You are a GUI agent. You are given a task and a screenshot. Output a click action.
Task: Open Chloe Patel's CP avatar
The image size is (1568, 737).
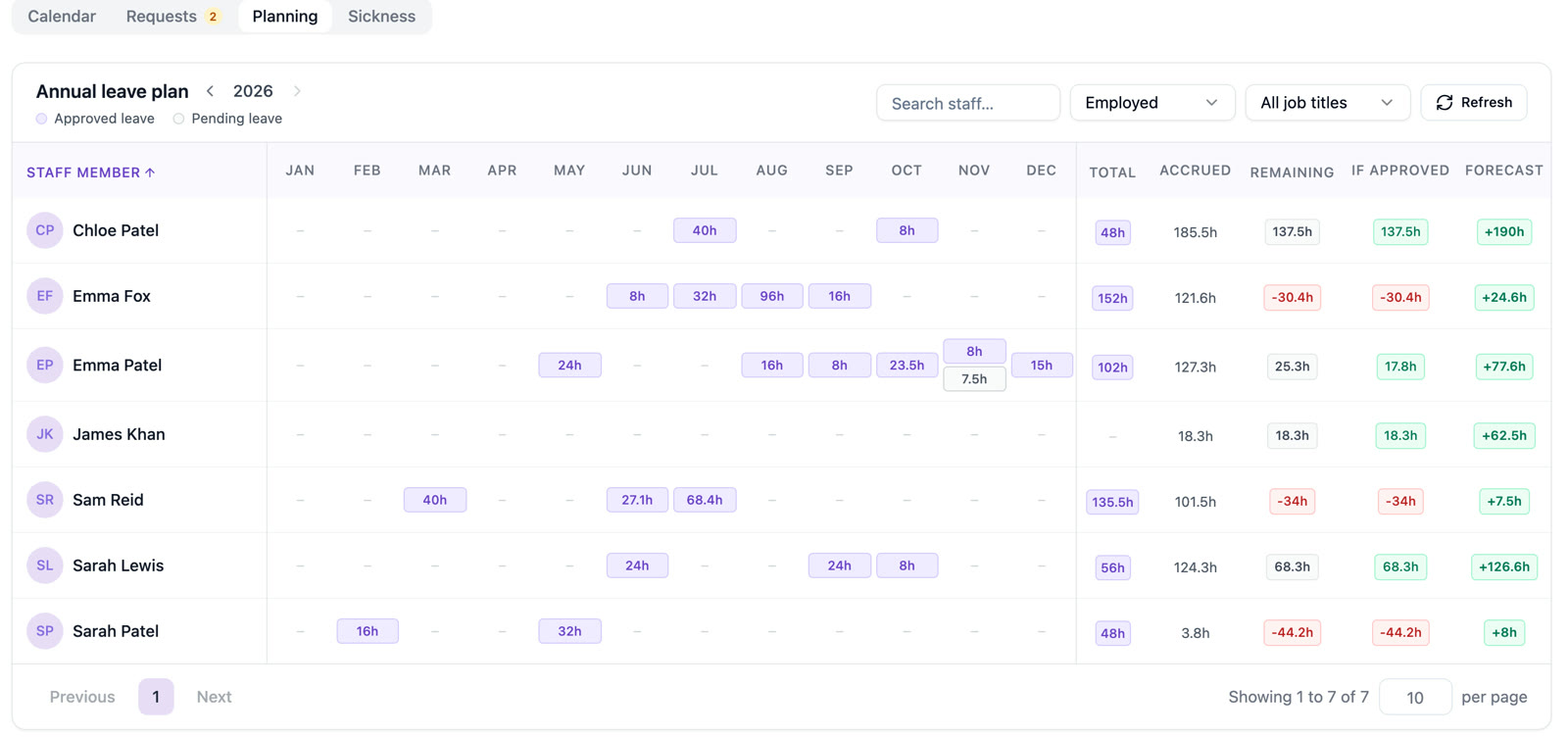point(45,230)
